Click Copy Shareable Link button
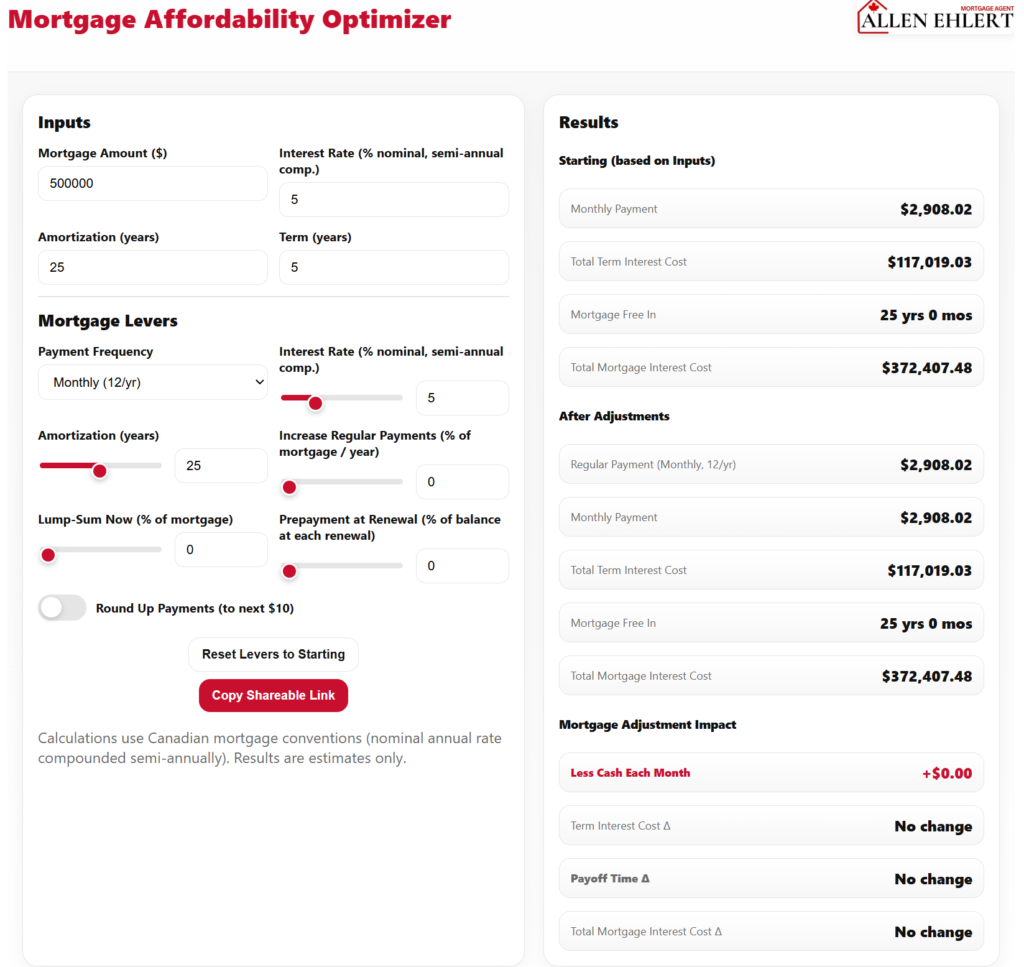 pos(273,695)
